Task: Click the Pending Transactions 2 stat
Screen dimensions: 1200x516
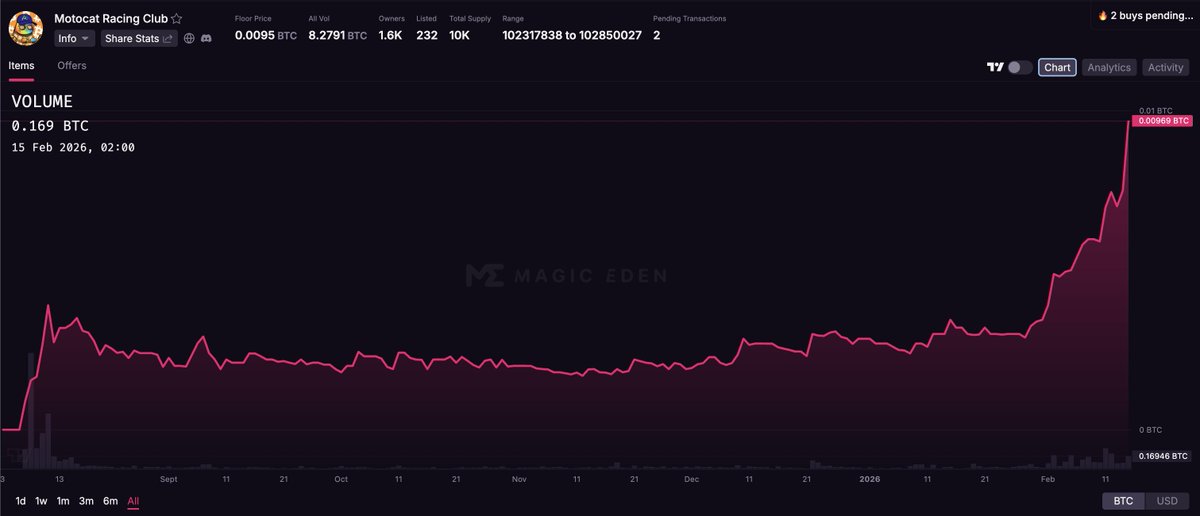Action: pos(689,28)
